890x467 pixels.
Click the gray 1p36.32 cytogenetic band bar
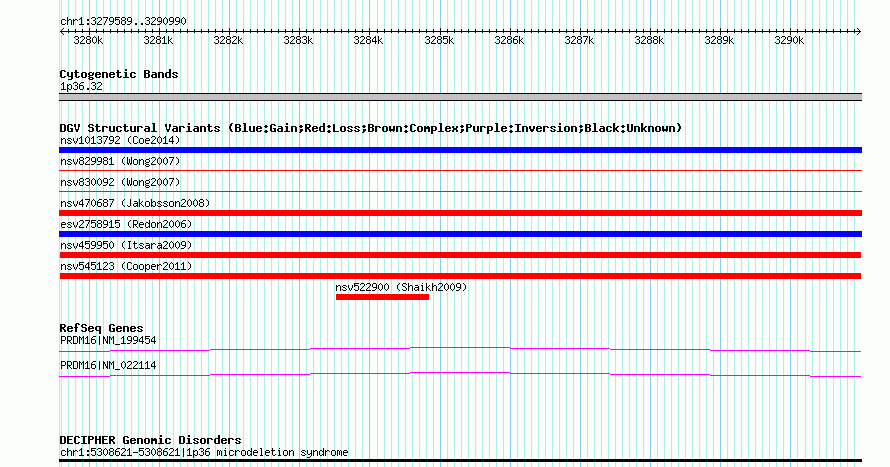(460, 97)
